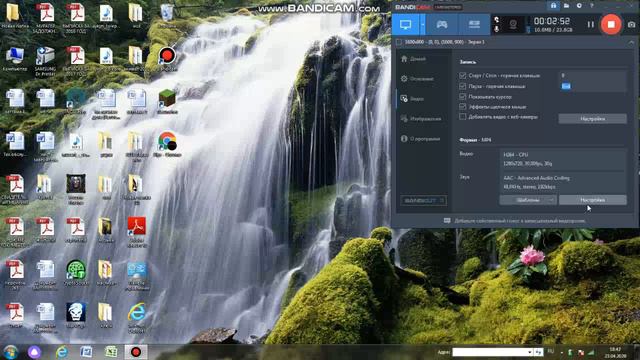Toggle the microphone icon in Bandicam

[x=496, y=29]
